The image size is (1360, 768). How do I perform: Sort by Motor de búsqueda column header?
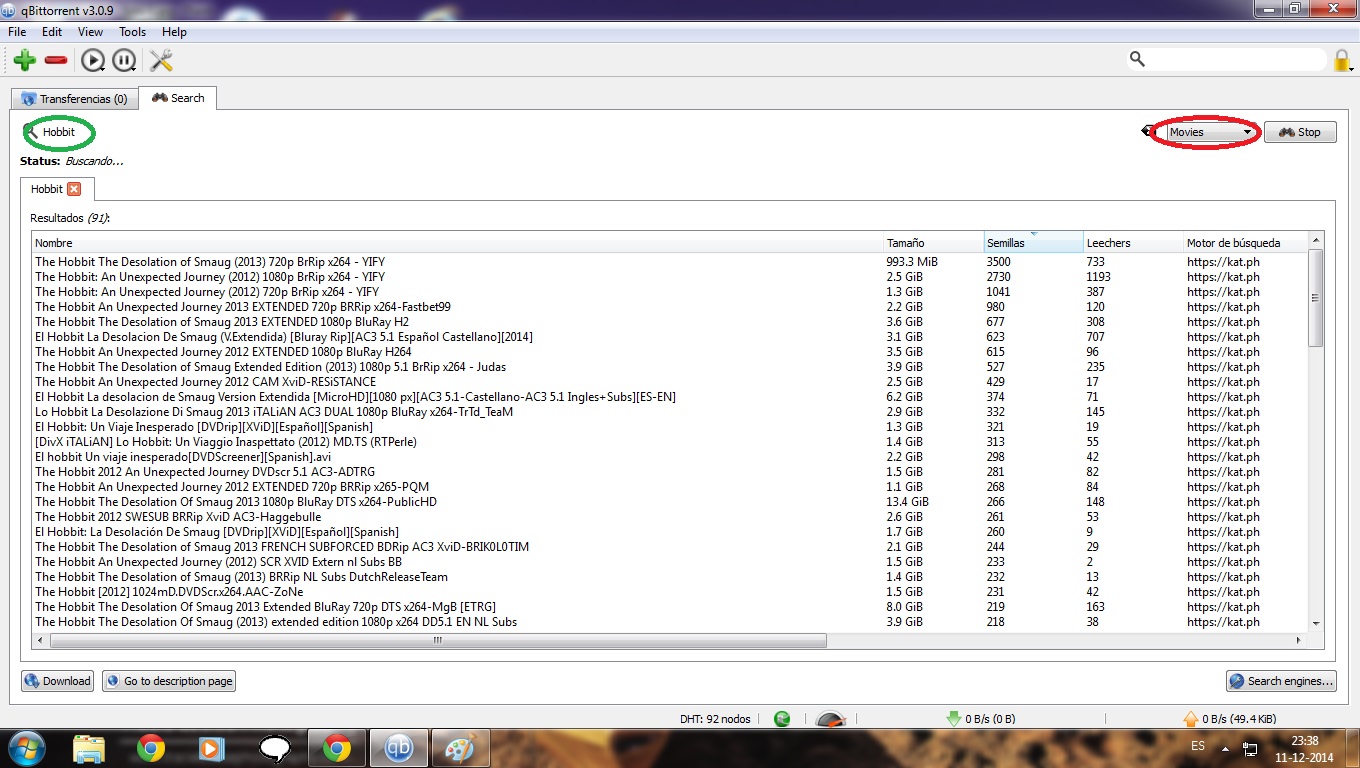pos(1245,243)
